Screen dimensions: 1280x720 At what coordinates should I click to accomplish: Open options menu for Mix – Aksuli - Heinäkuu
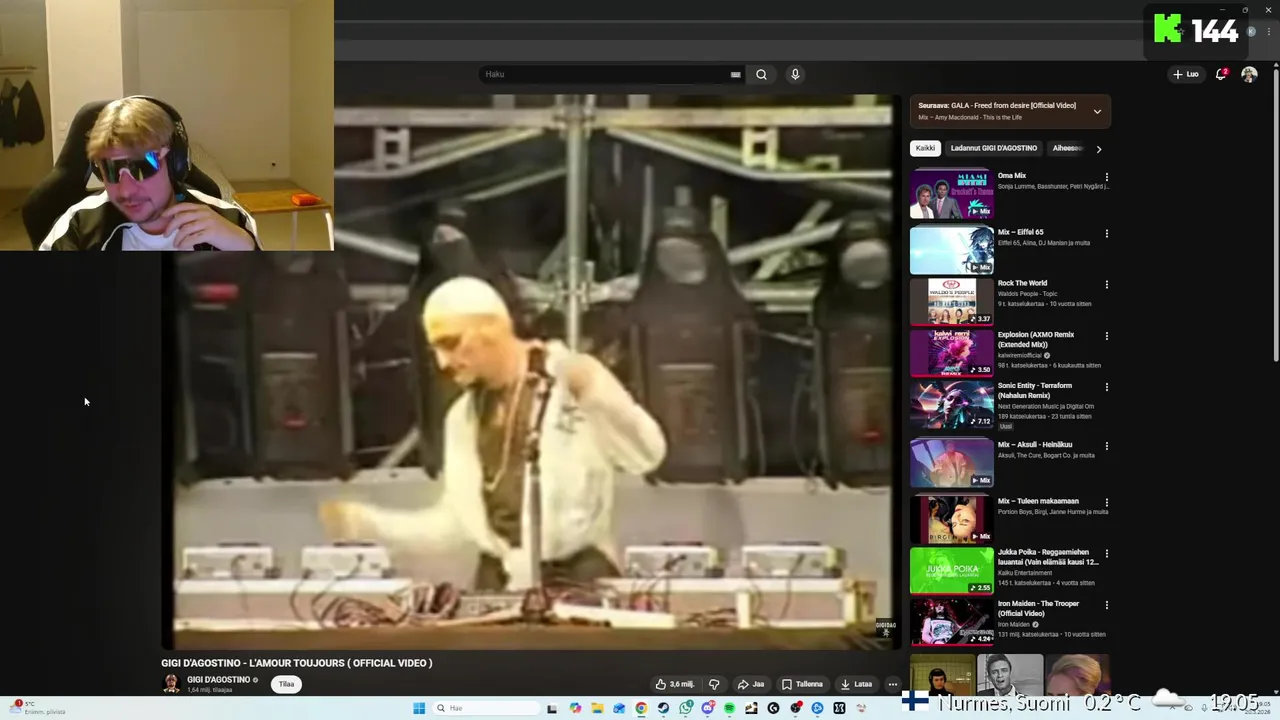[x=1106, y=446]
